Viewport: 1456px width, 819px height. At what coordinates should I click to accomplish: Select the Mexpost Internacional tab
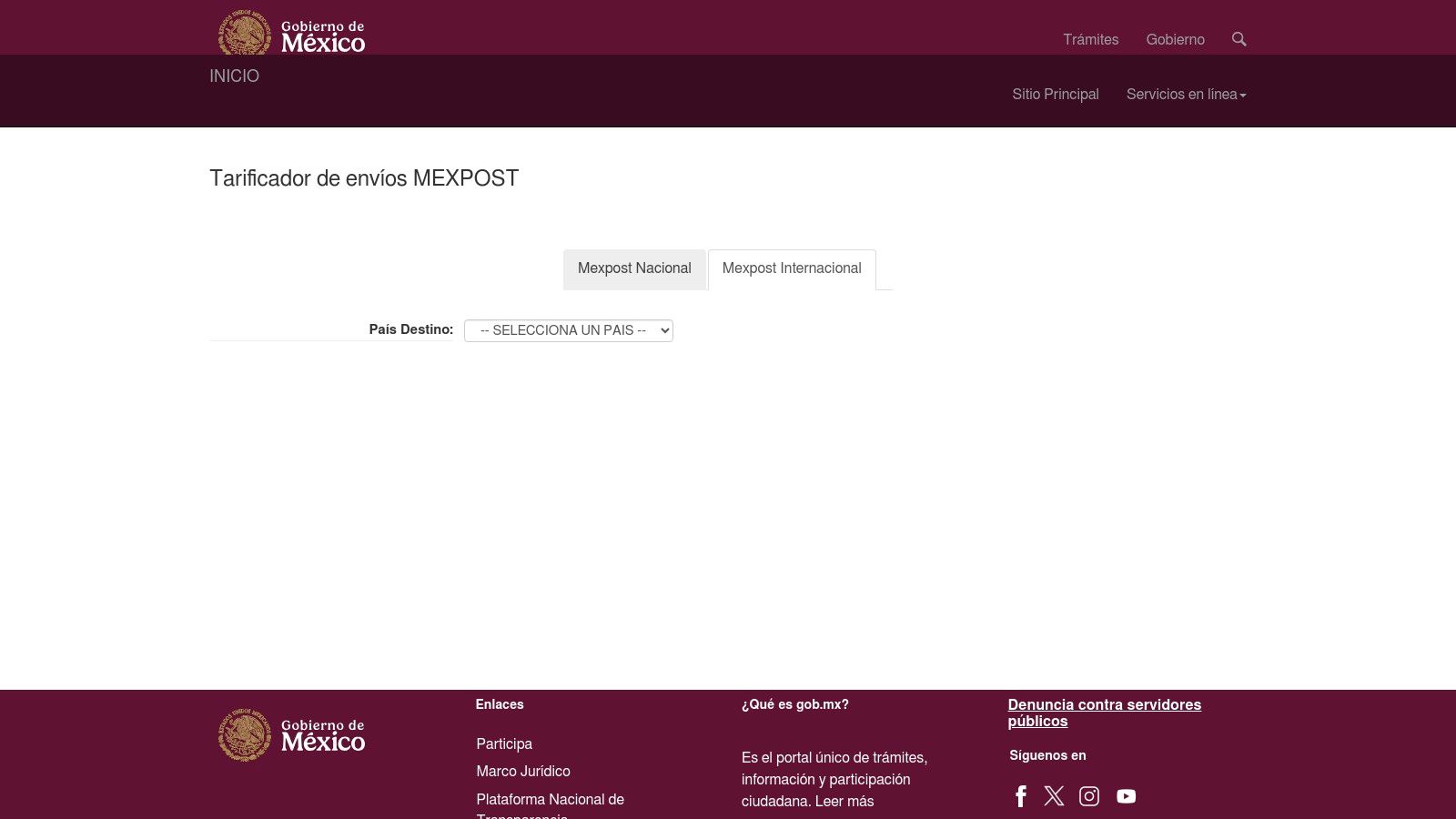791,268
